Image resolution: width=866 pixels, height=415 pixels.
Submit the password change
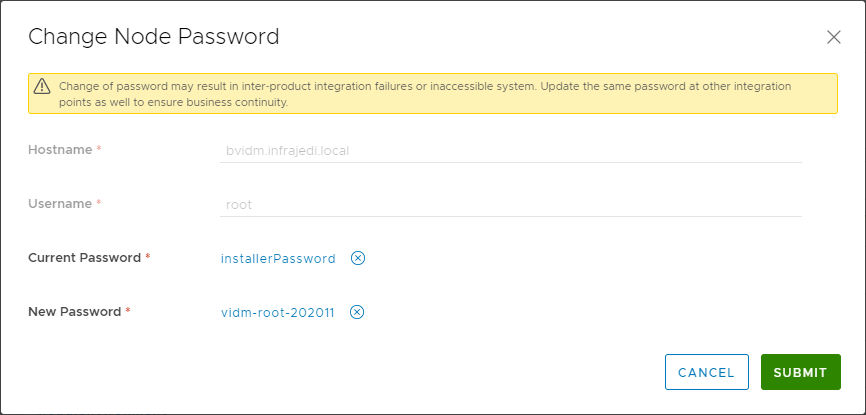tap(801, 372)
